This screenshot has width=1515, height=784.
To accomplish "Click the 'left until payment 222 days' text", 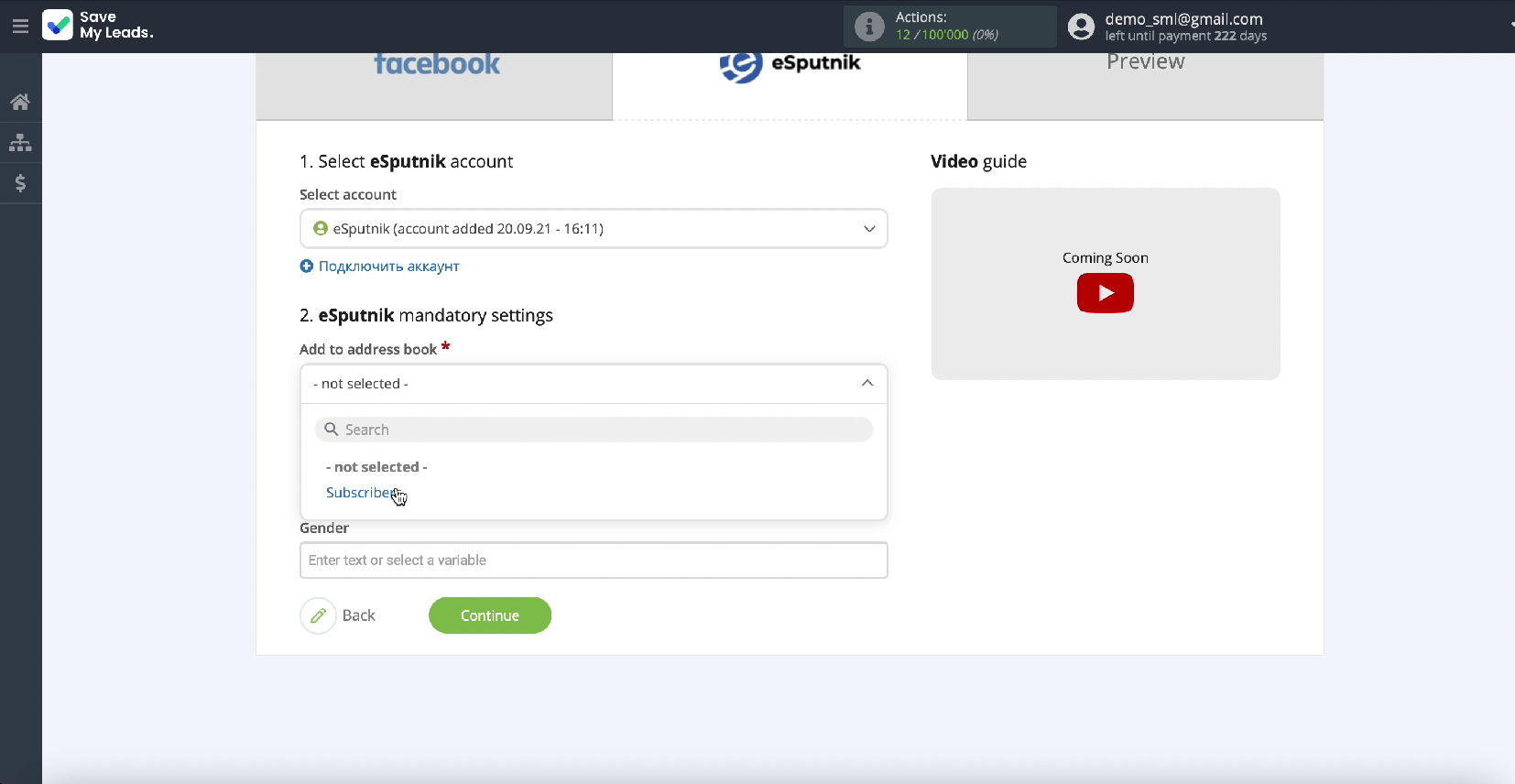I will click(x=1186, y=36).
